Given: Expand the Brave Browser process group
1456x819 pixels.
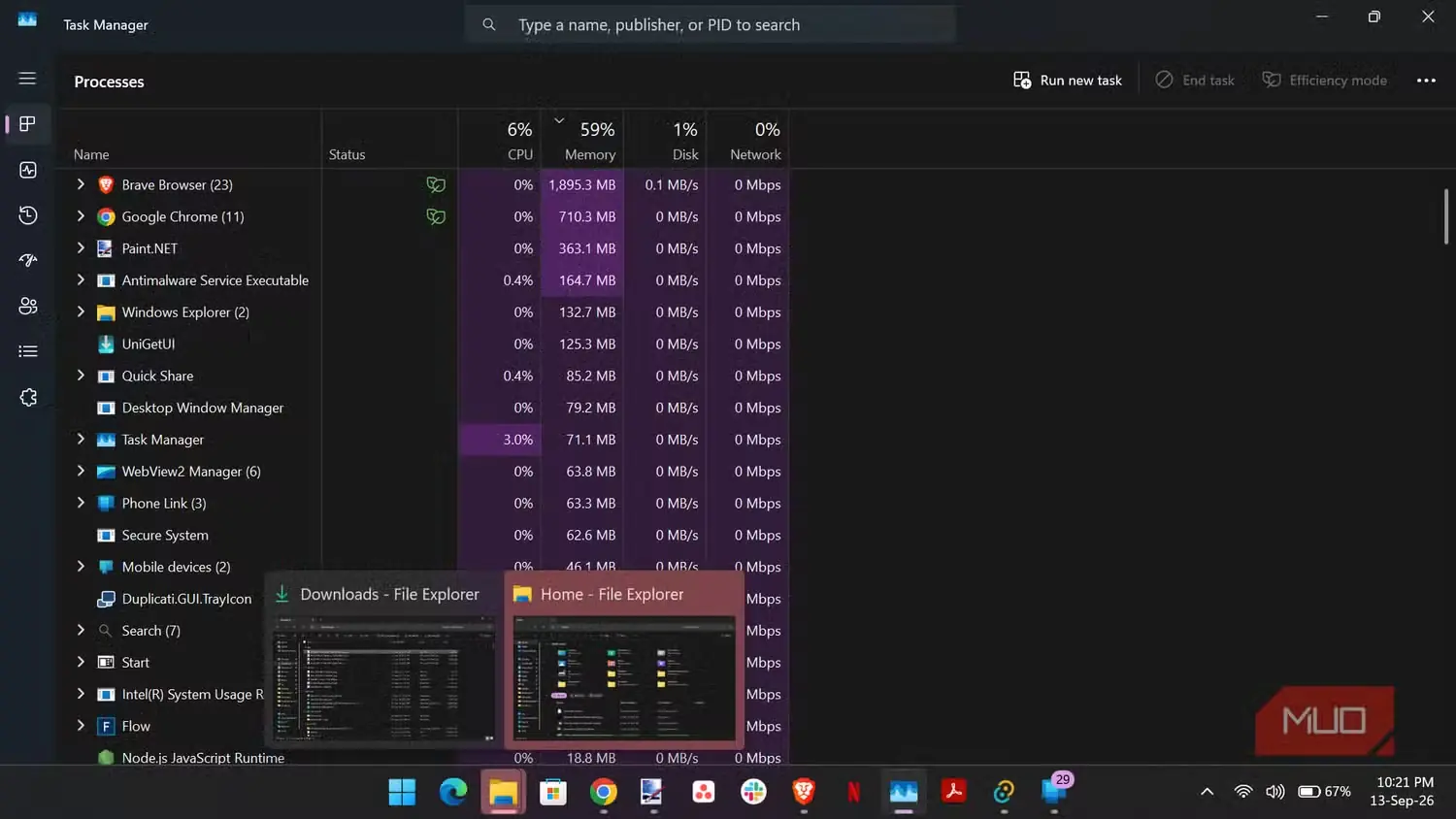Looking at the screenshot, I should click(x=81, y=184).
